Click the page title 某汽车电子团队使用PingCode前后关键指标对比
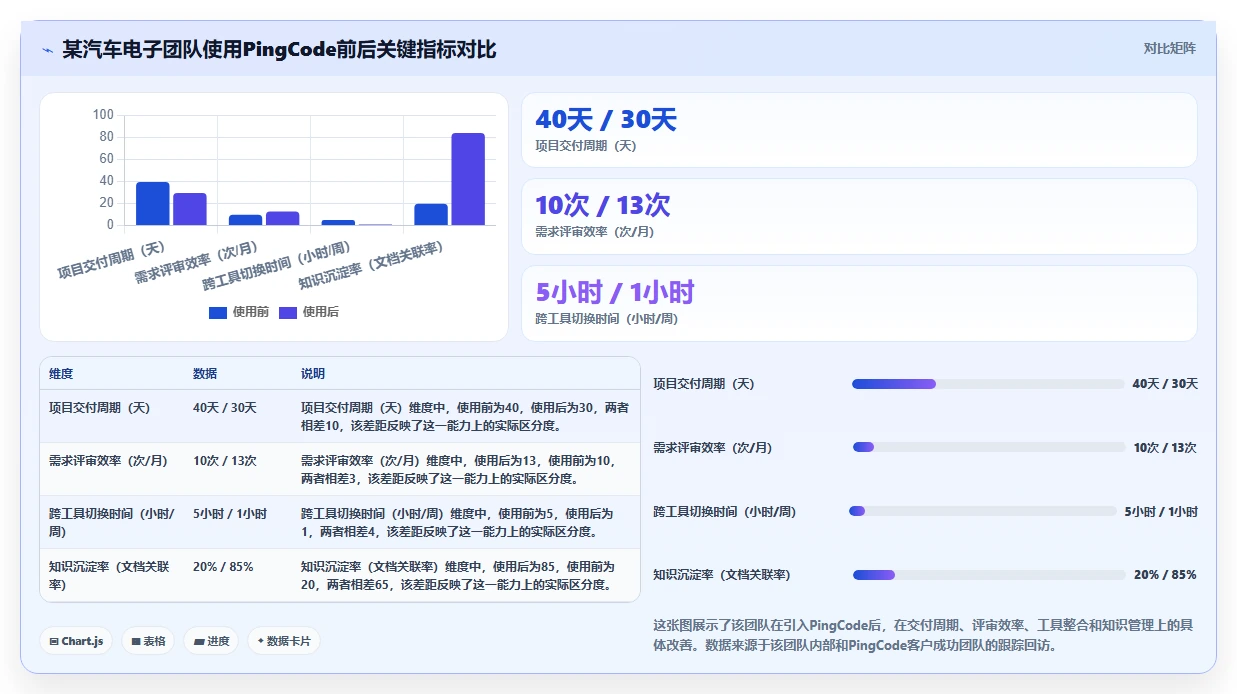1237x694 pixels. [279, 49]
